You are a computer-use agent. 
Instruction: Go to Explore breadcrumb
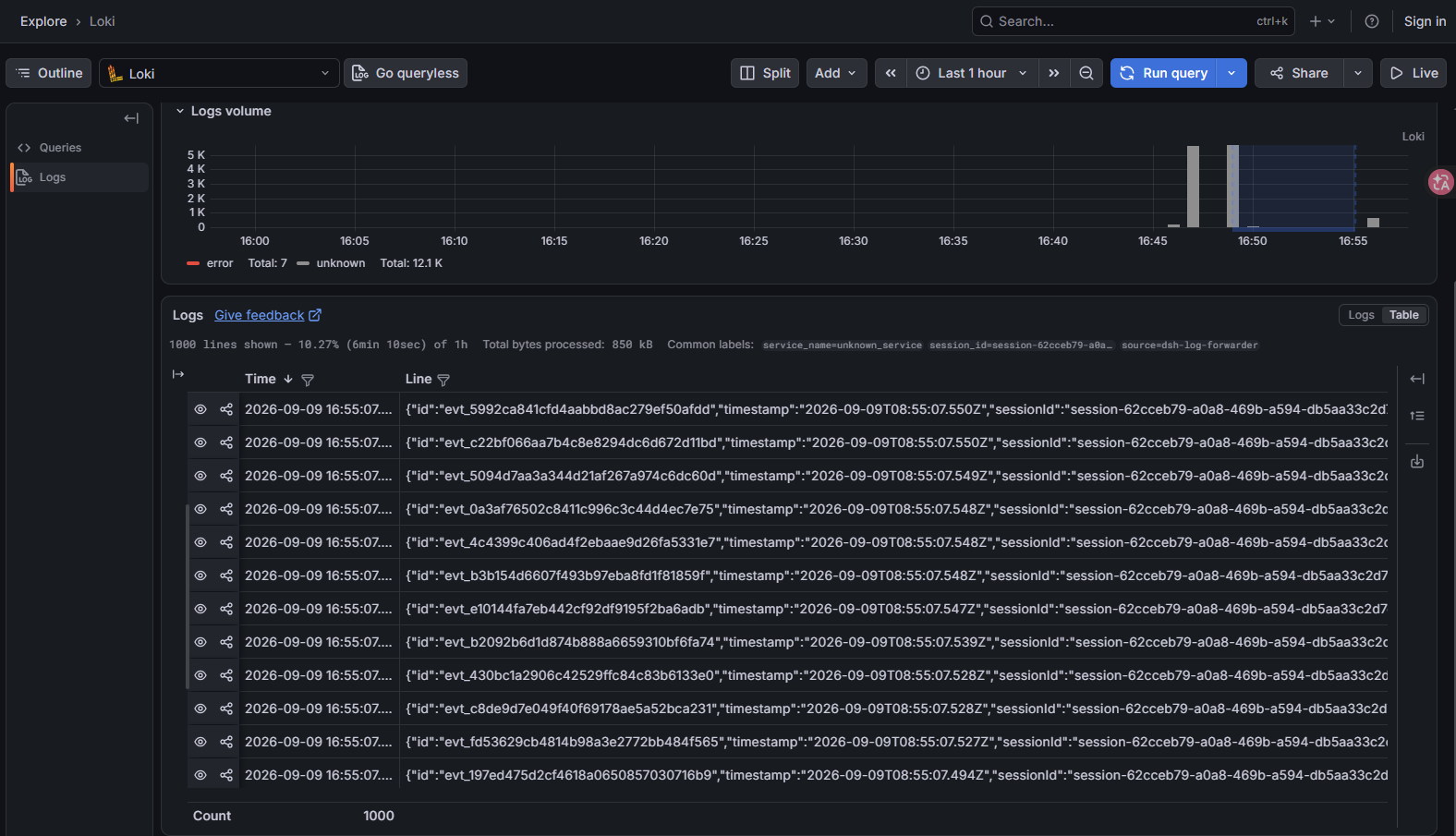tap(43, 21)
